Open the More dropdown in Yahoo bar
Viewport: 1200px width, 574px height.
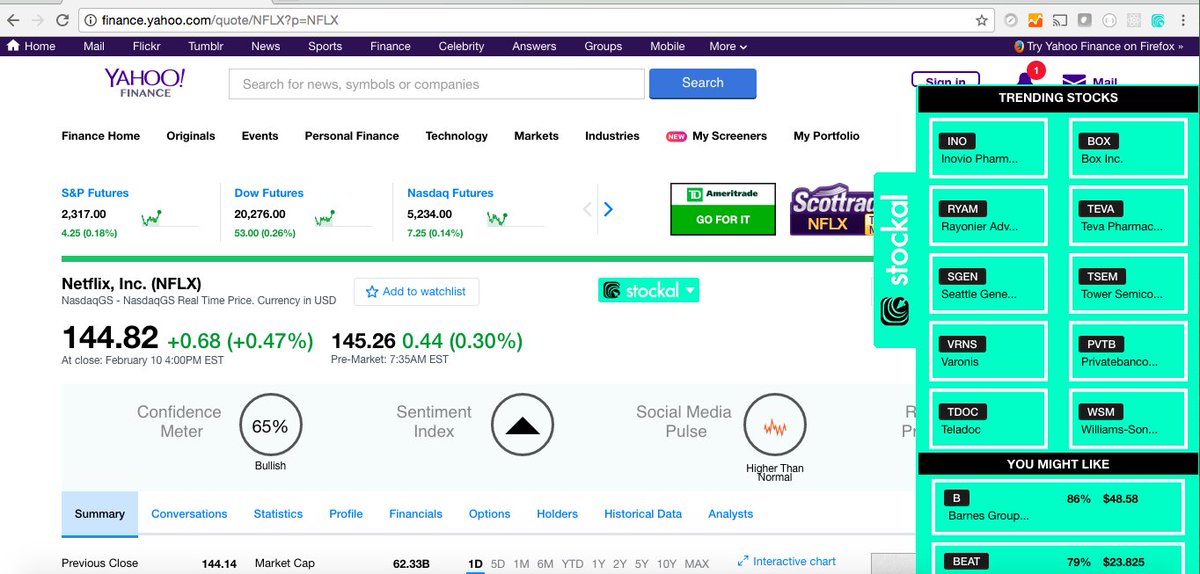tap(728, 46)
